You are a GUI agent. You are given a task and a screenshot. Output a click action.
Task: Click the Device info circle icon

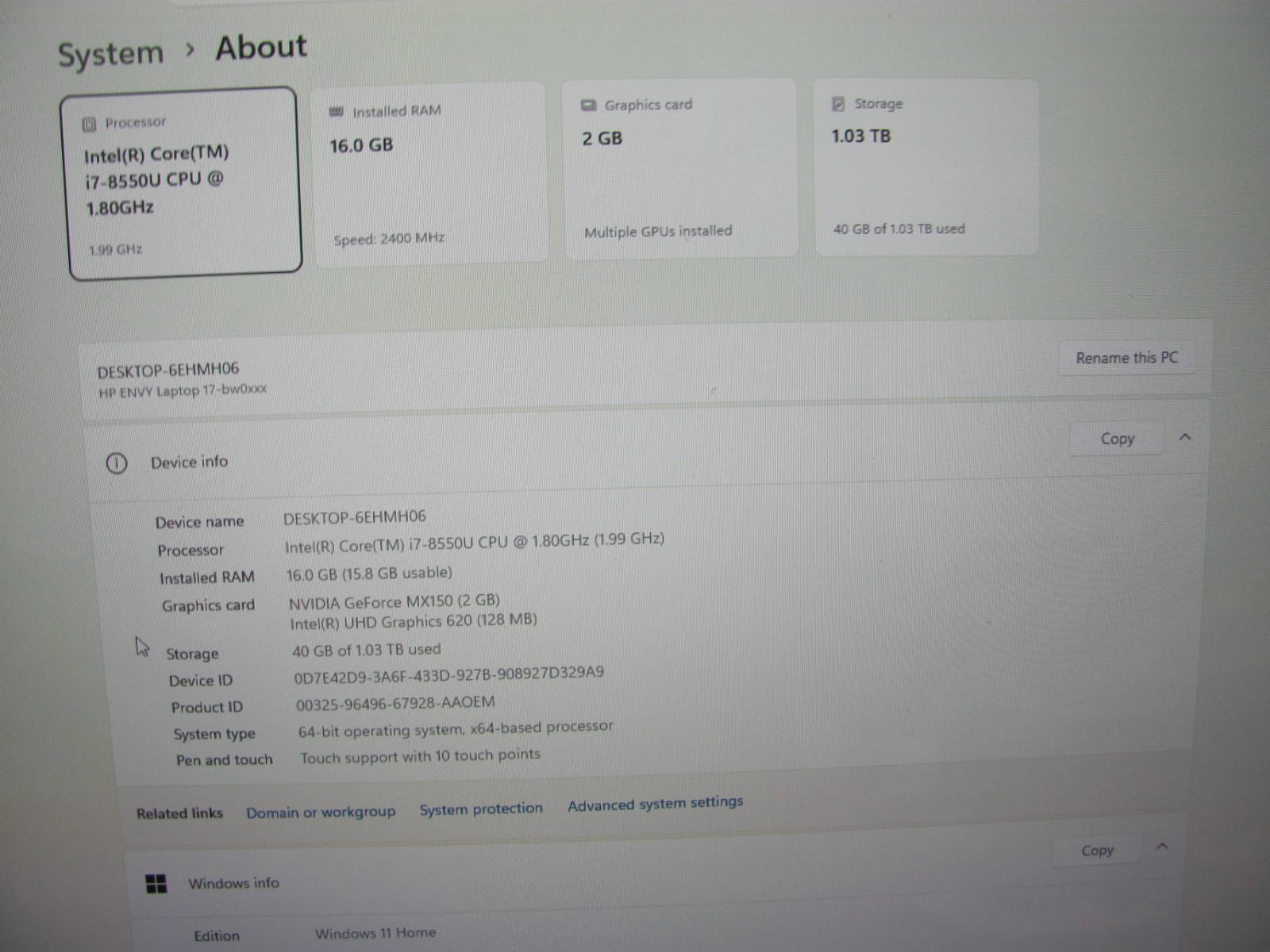coord(117,463)
